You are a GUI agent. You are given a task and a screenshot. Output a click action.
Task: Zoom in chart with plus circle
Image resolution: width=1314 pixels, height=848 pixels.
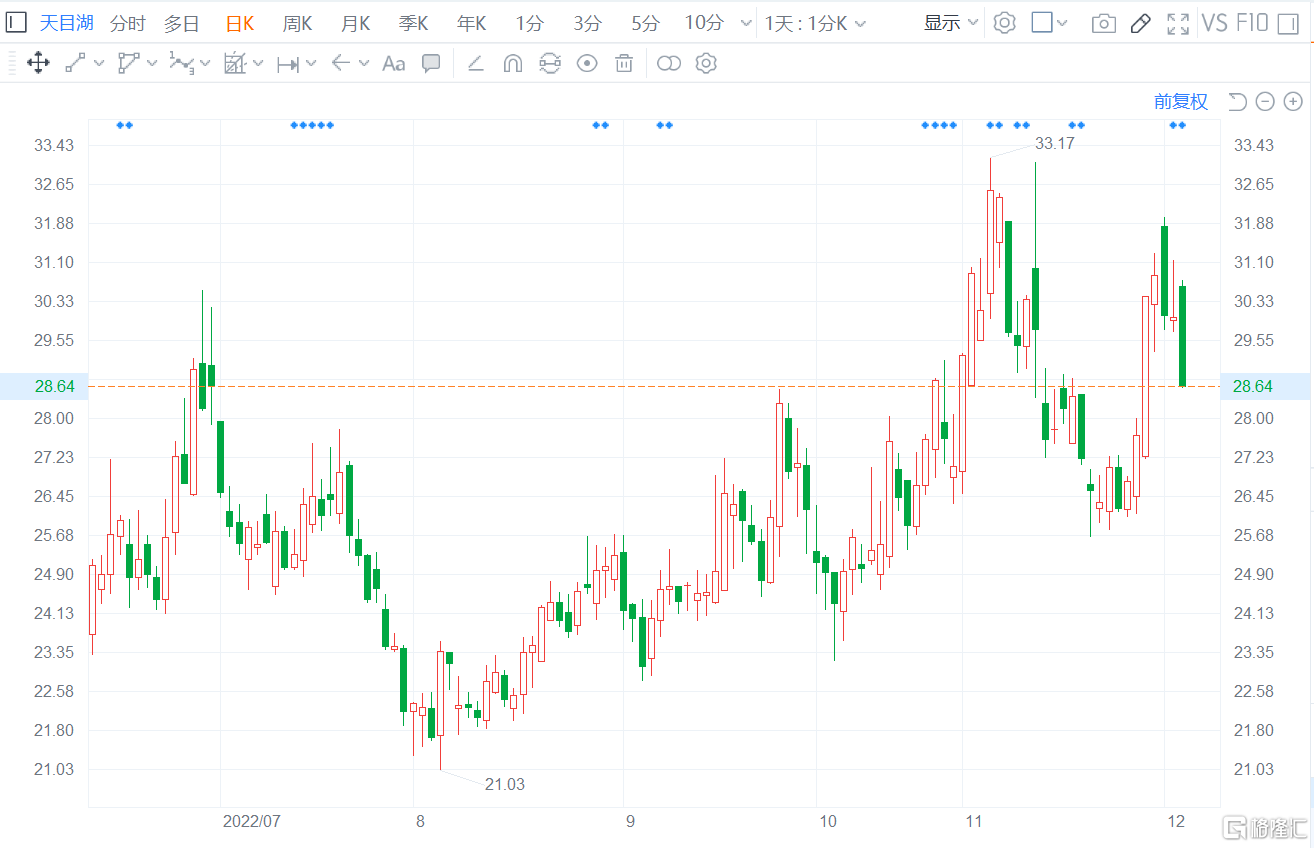click(x=1293, y=101)
